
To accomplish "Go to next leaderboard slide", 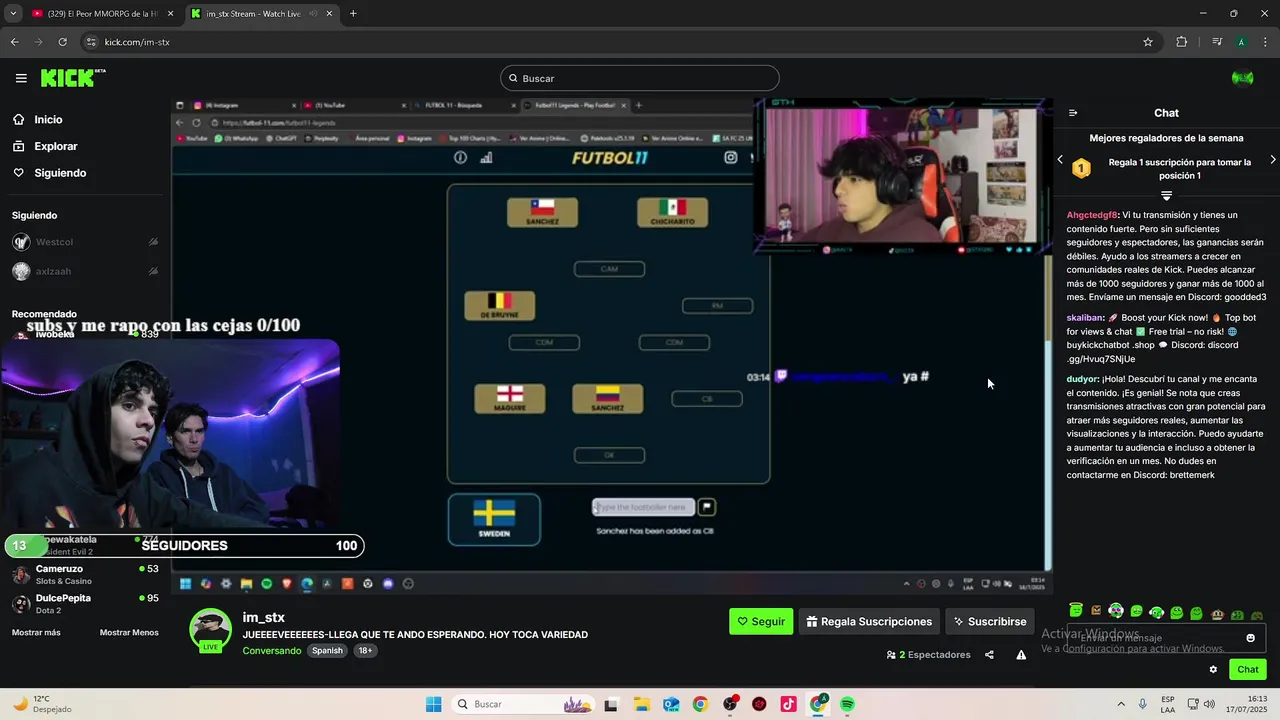I will tap(1272, 159).
